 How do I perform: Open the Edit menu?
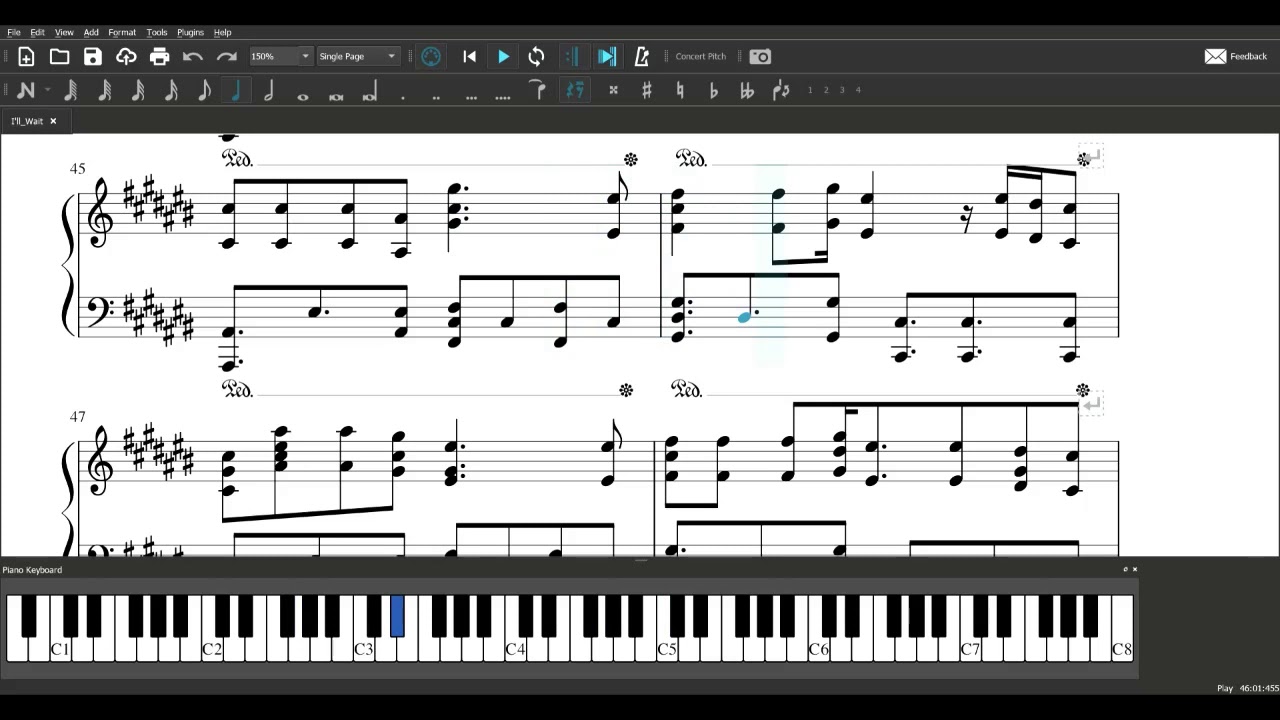point(37,32)
